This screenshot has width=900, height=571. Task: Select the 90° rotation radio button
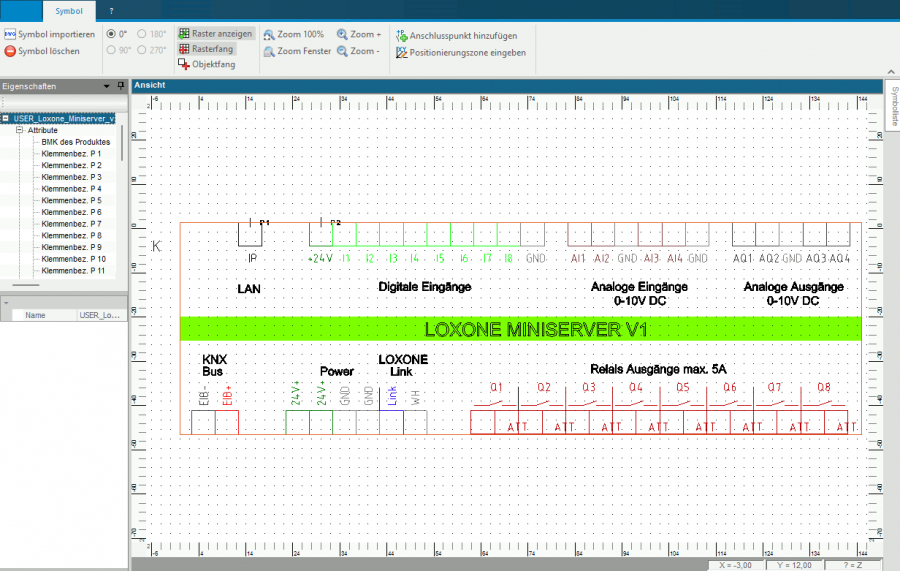[x=111, y=50]
